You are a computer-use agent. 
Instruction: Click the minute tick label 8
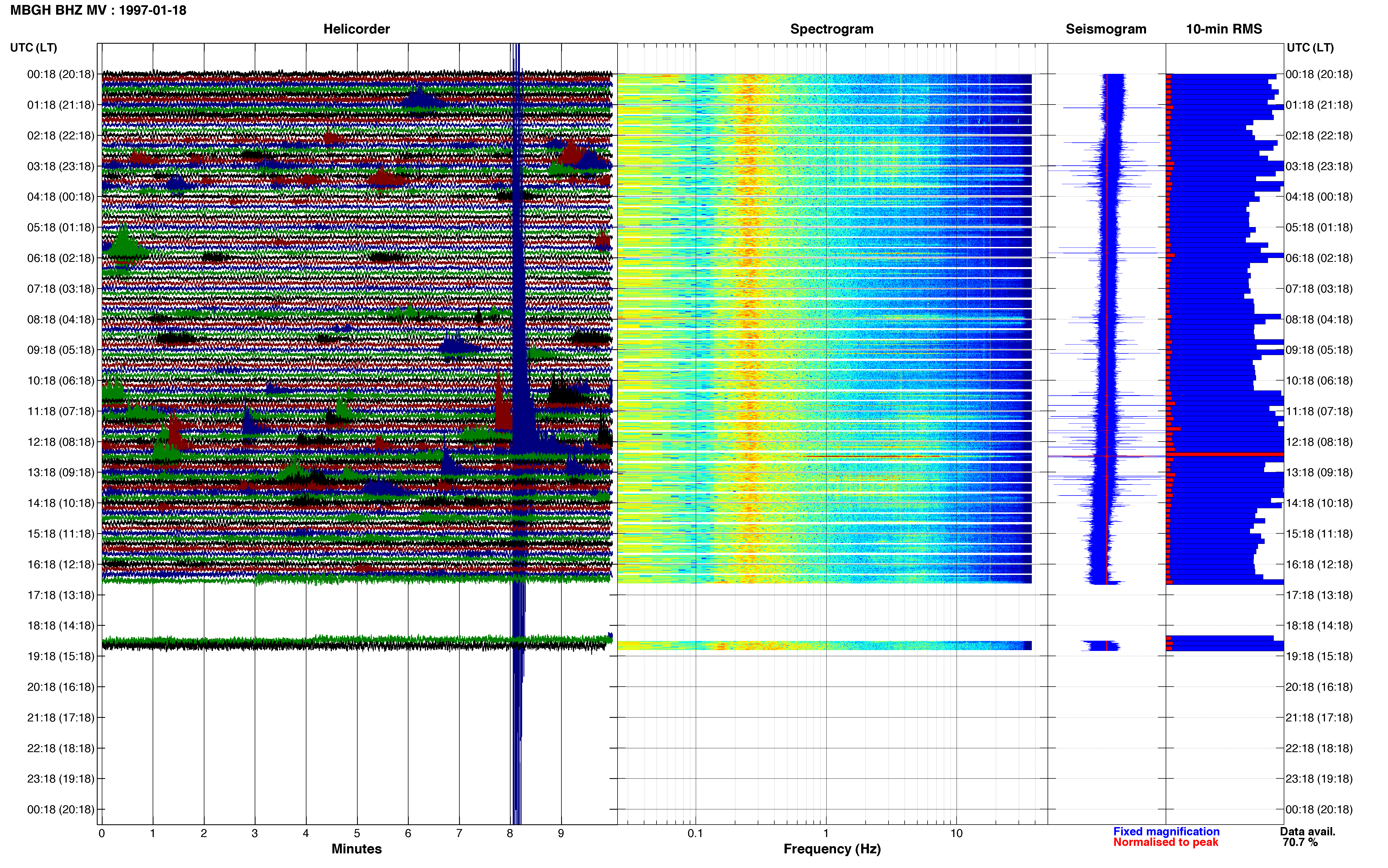click(x=510, y=833)
